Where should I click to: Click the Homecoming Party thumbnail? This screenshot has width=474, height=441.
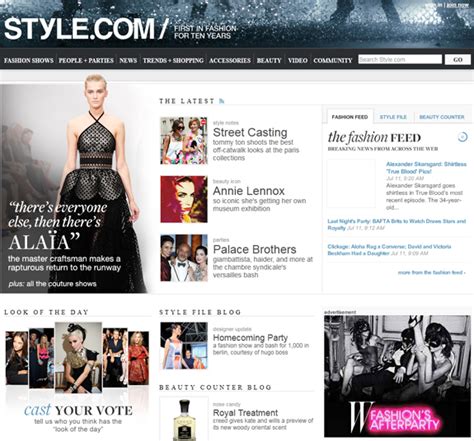point(184,346)
